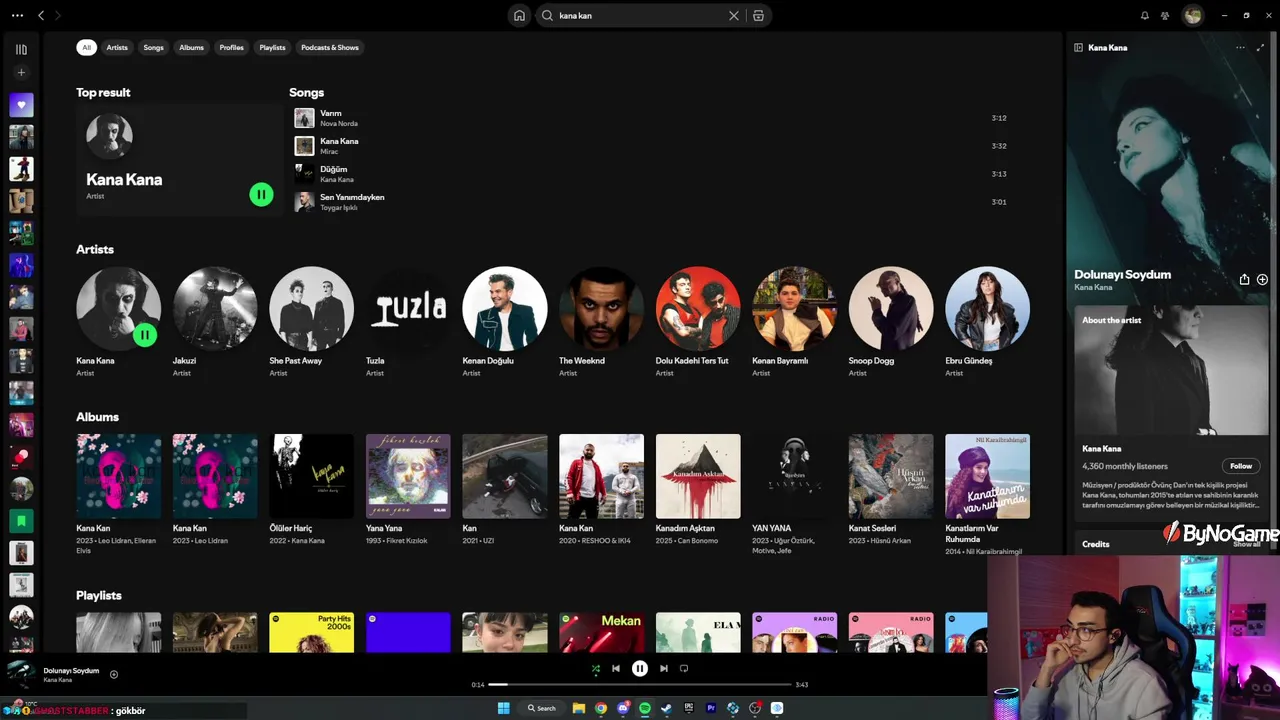This screenshot has height=720, width=1280.
Task: Go back using the left arrow
Action: 41,15
